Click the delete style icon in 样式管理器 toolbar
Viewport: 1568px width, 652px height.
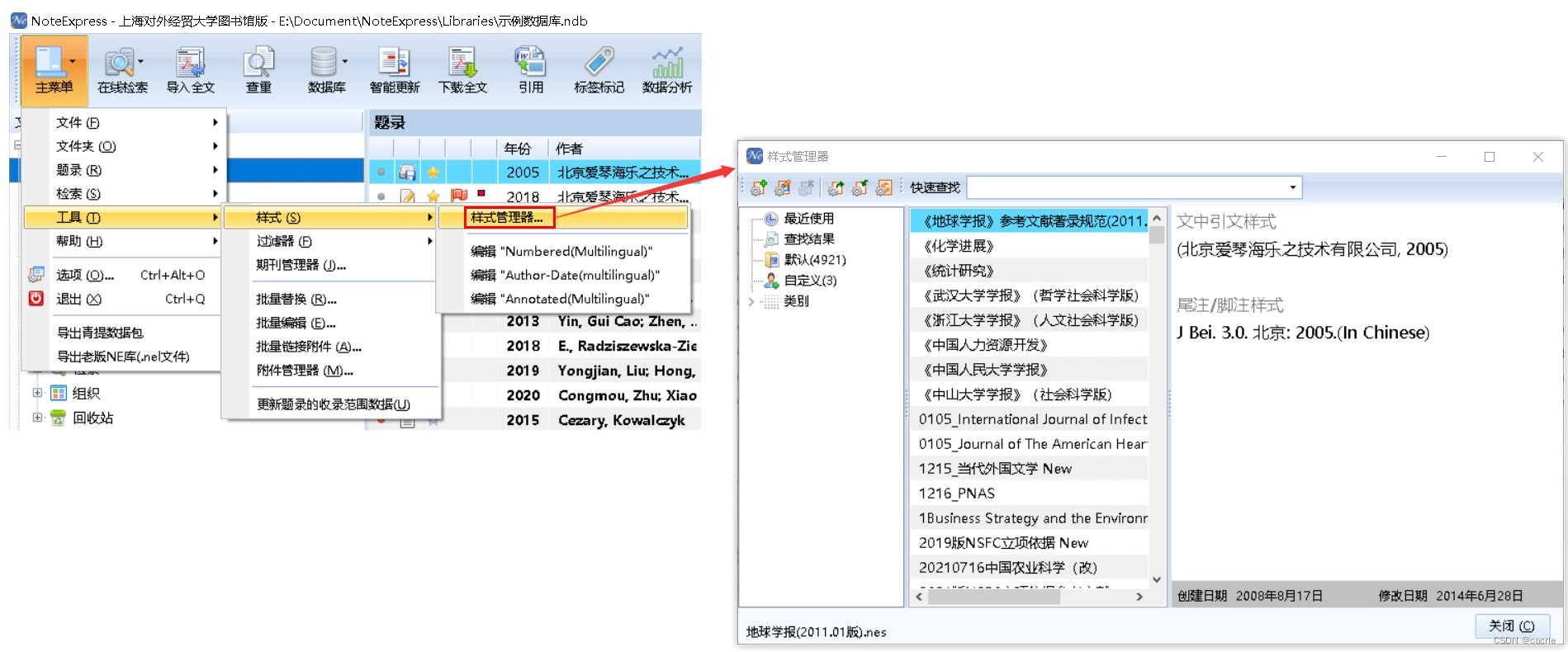(x=807, y=188)
